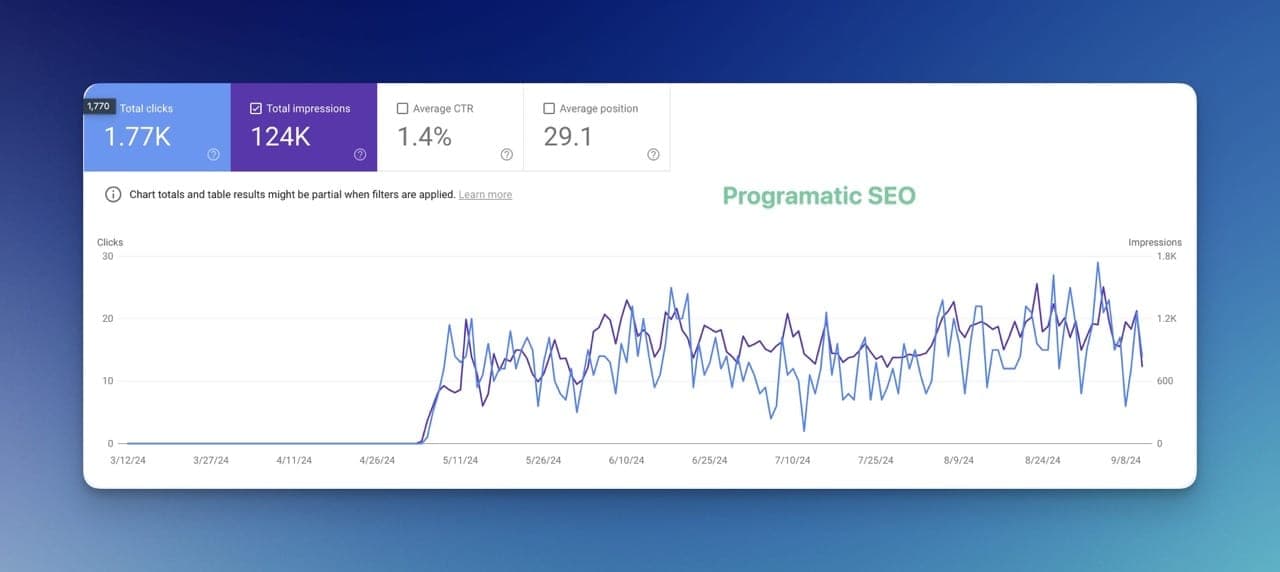
Task: Click the 30 clicks axis value
Action: [x=108, y=256]
